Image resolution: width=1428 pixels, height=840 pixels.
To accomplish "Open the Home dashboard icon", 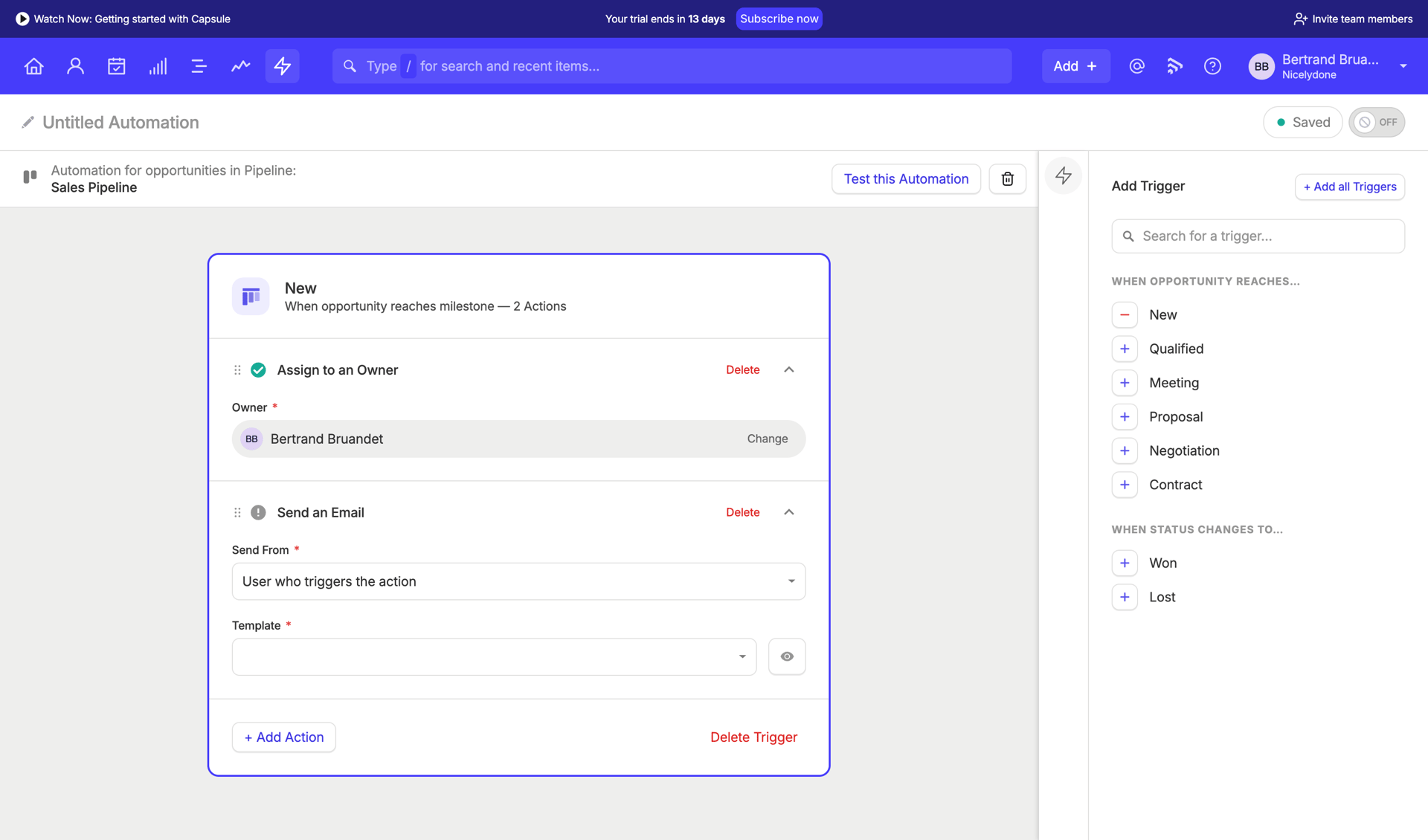I will [33, 65].
